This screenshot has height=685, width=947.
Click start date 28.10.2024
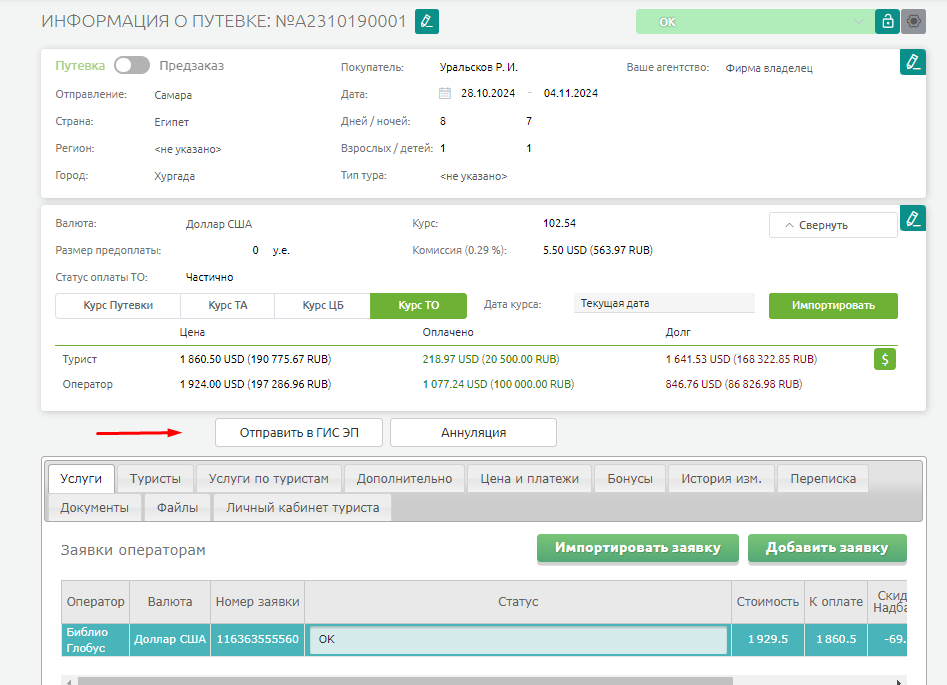point(488,93)
